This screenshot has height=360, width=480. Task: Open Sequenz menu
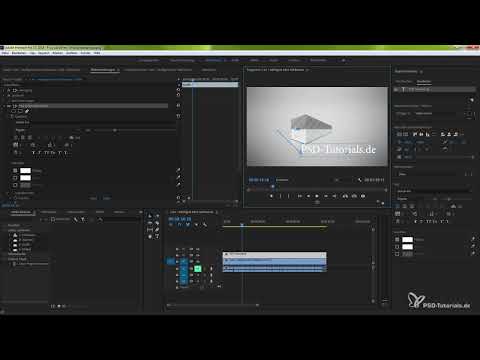click(44, 53)
